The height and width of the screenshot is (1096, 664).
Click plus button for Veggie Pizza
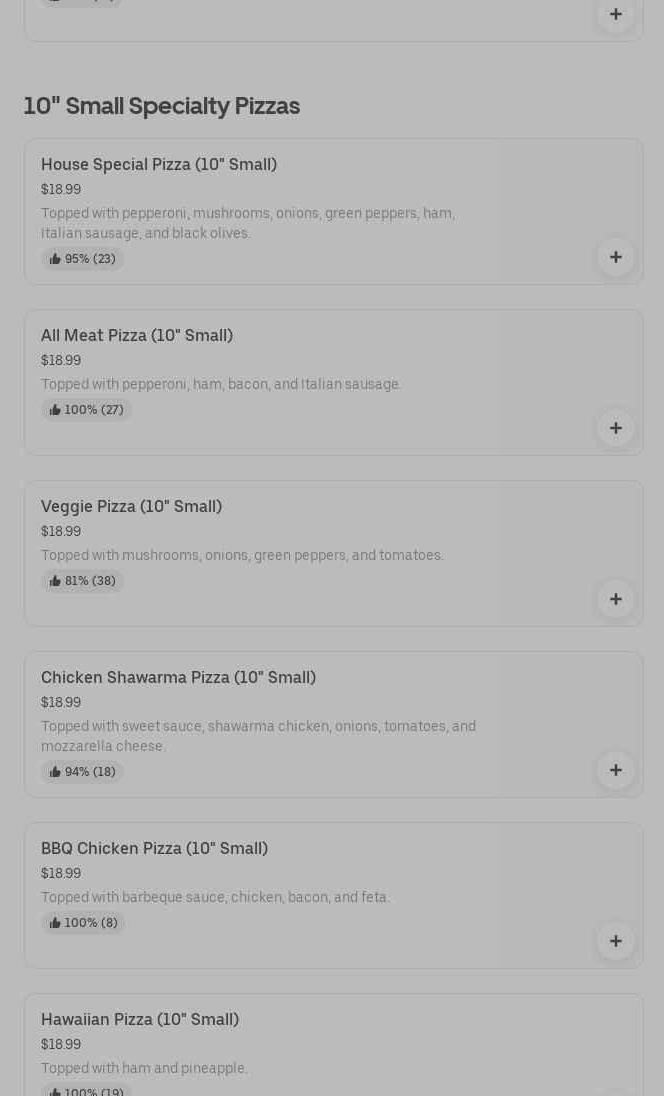[616, 599]
